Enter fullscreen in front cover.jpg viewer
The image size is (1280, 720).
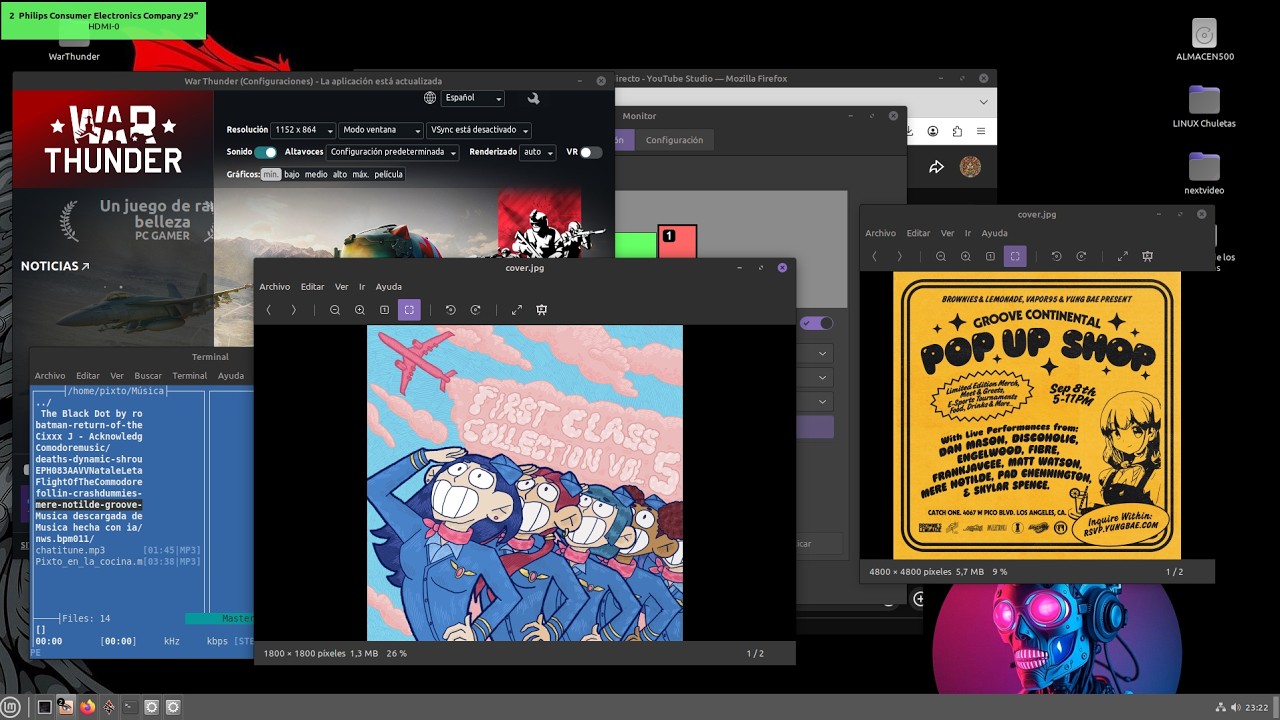(x=517, y=310)
